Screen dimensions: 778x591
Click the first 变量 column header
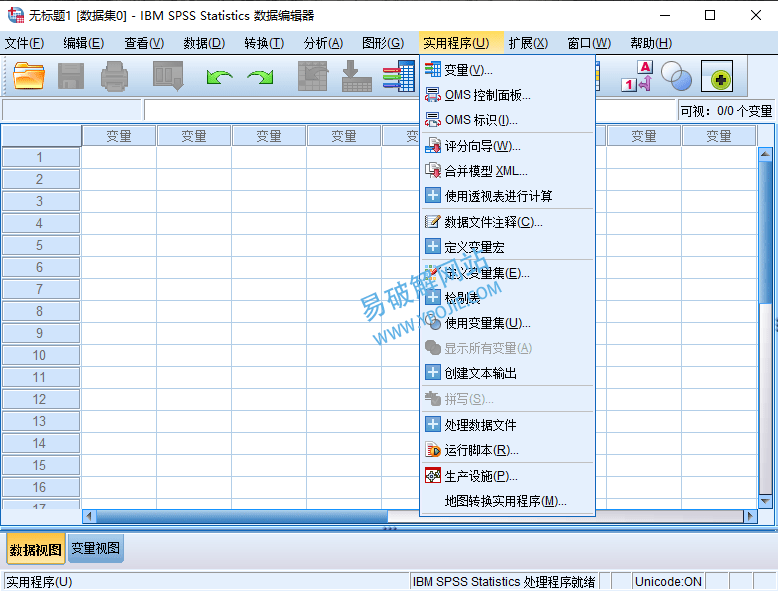click(x=119, y=136)
